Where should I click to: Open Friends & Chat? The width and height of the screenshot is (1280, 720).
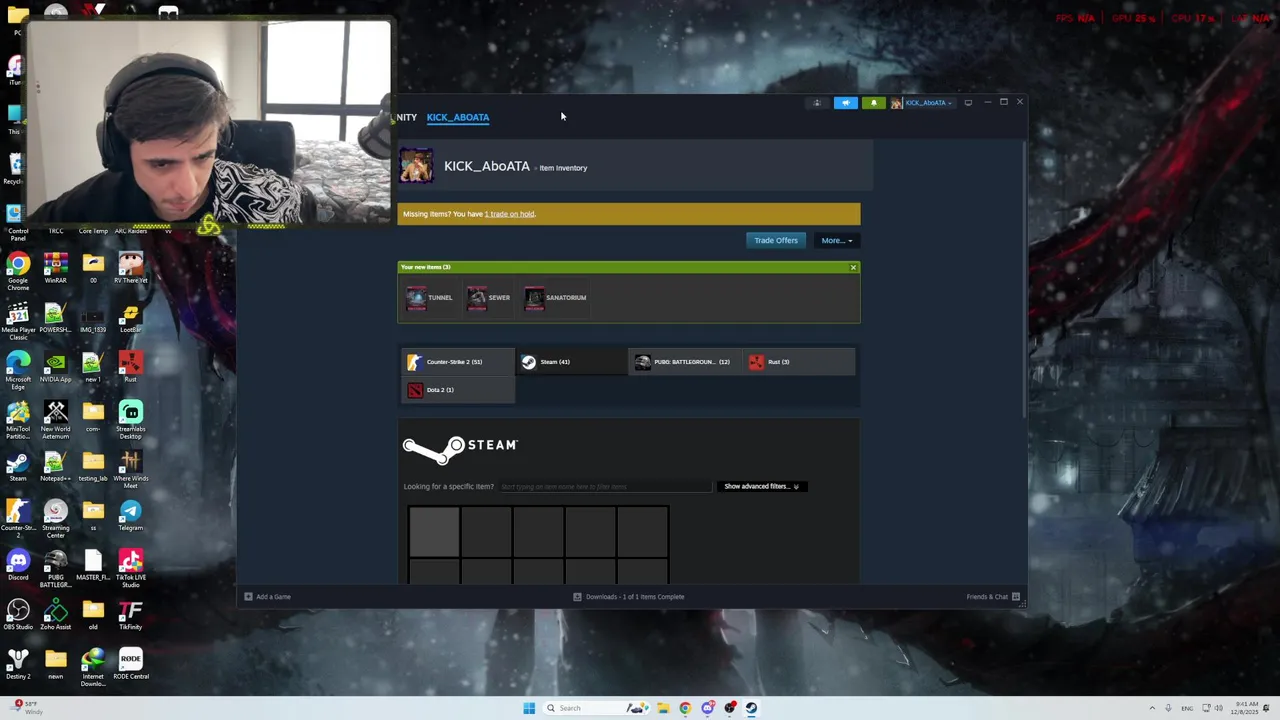pyautogui.click(x=993, y=597)
